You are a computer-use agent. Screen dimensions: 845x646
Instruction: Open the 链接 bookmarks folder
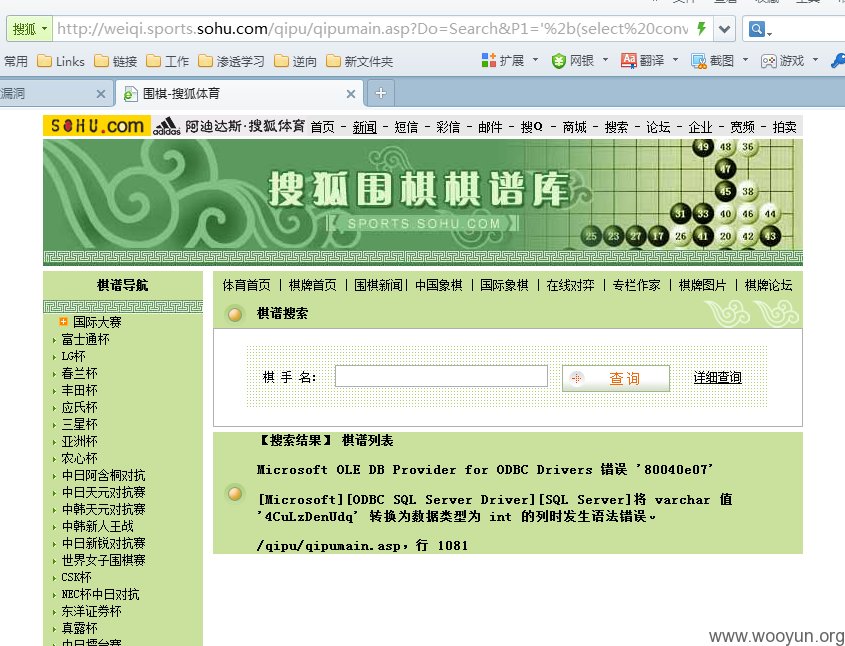116,61
